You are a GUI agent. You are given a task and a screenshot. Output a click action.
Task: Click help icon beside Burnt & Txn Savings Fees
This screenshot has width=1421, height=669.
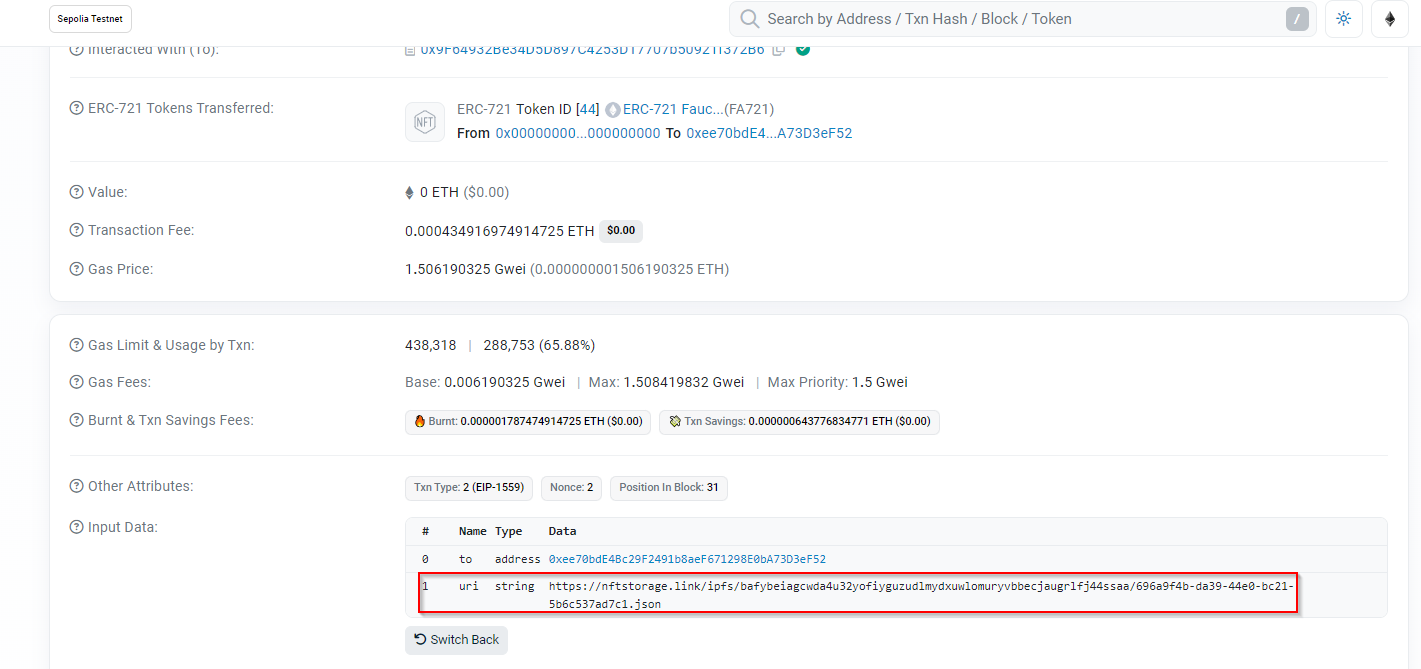click(x=77, y=420)
